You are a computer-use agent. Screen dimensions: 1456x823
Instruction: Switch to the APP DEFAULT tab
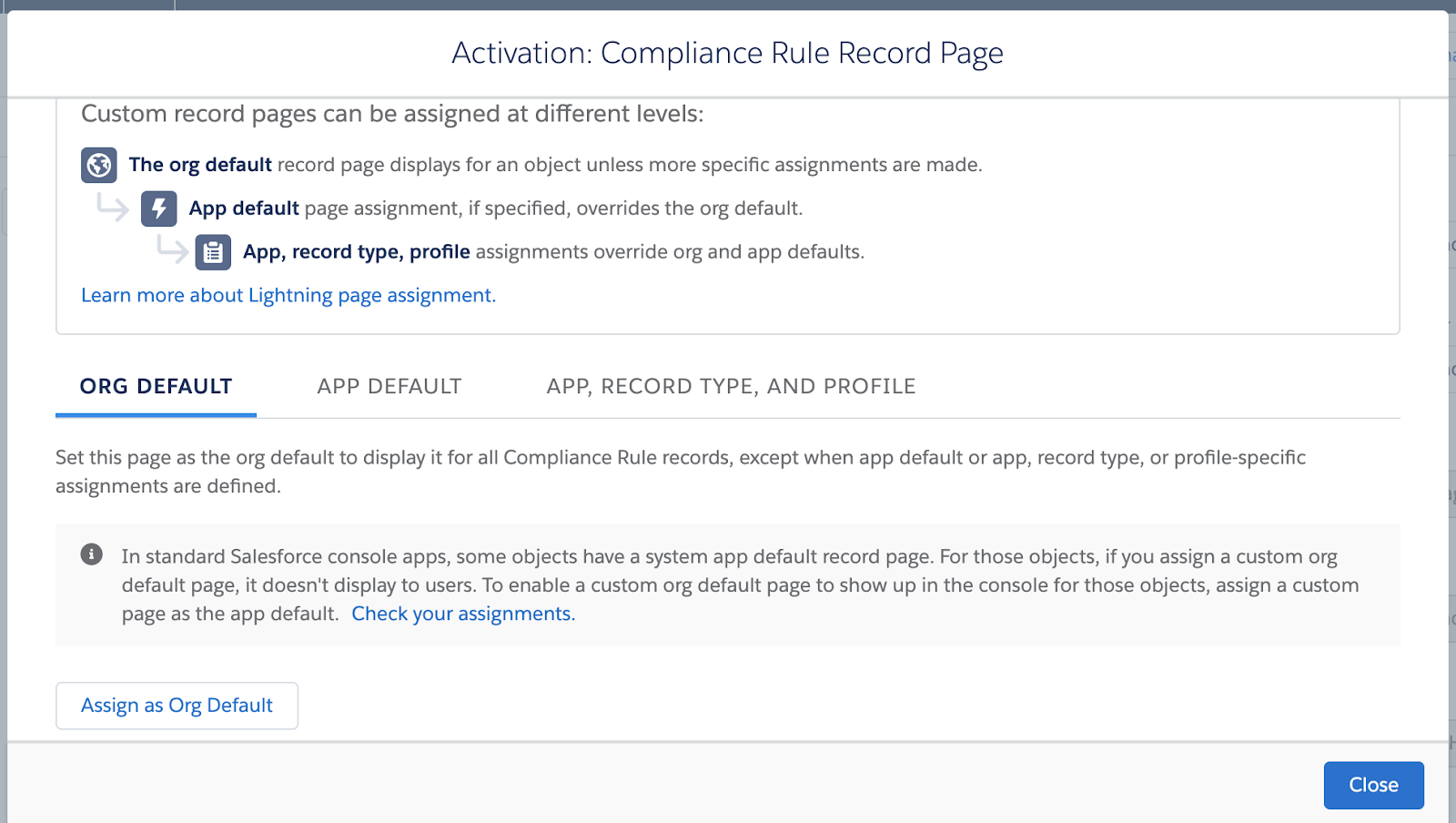click(389, 386)
